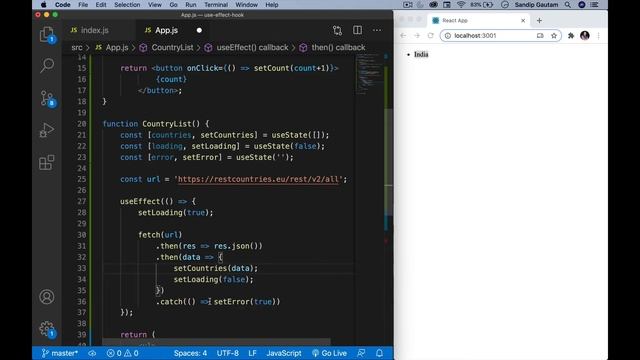Click the editor horizontal scrollbar
640x360 pixels.
click(x=216, y=341)
